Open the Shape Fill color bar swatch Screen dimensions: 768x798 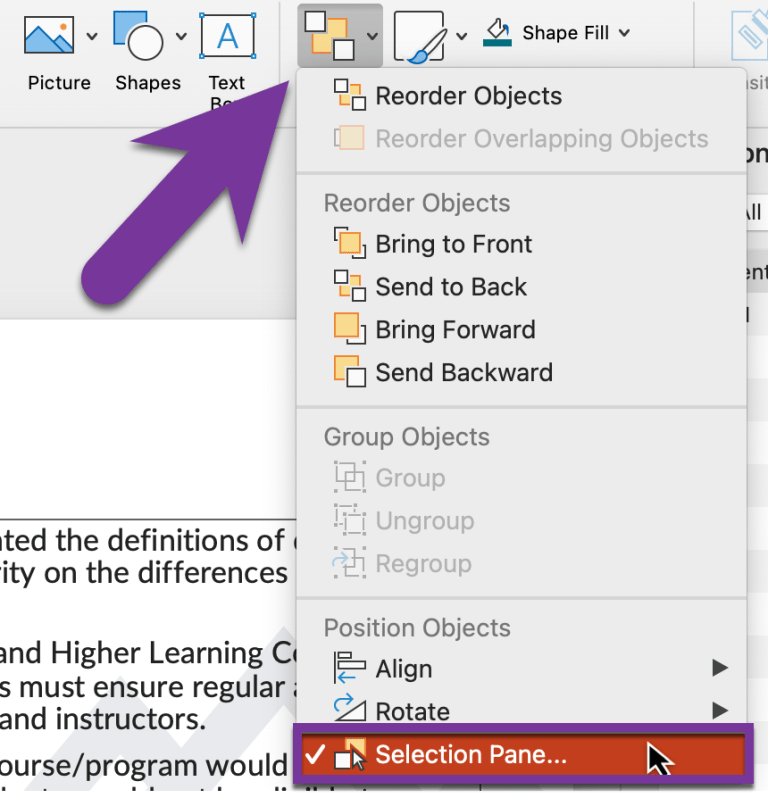(497, 43)
